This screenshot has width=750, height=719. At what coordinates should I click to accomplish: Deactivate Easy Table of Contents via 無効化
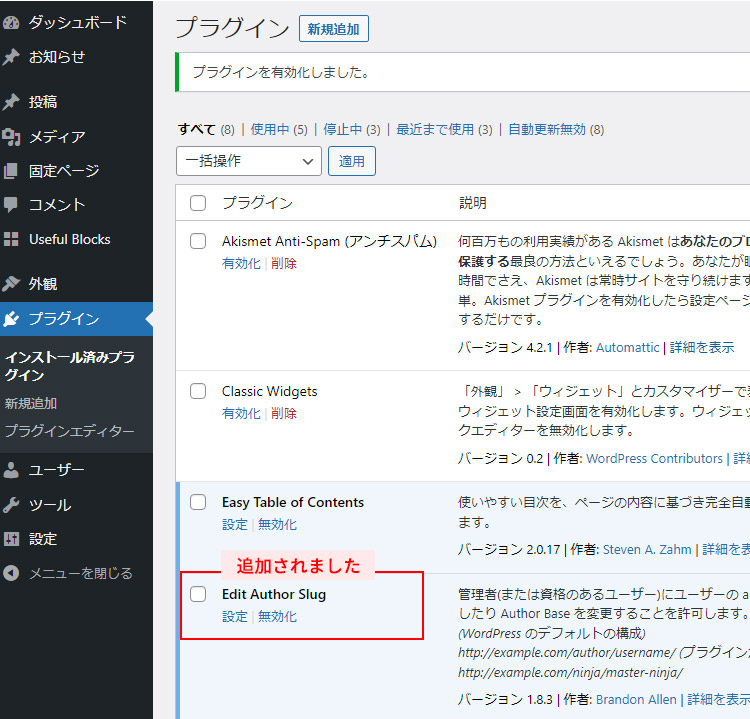277,524
